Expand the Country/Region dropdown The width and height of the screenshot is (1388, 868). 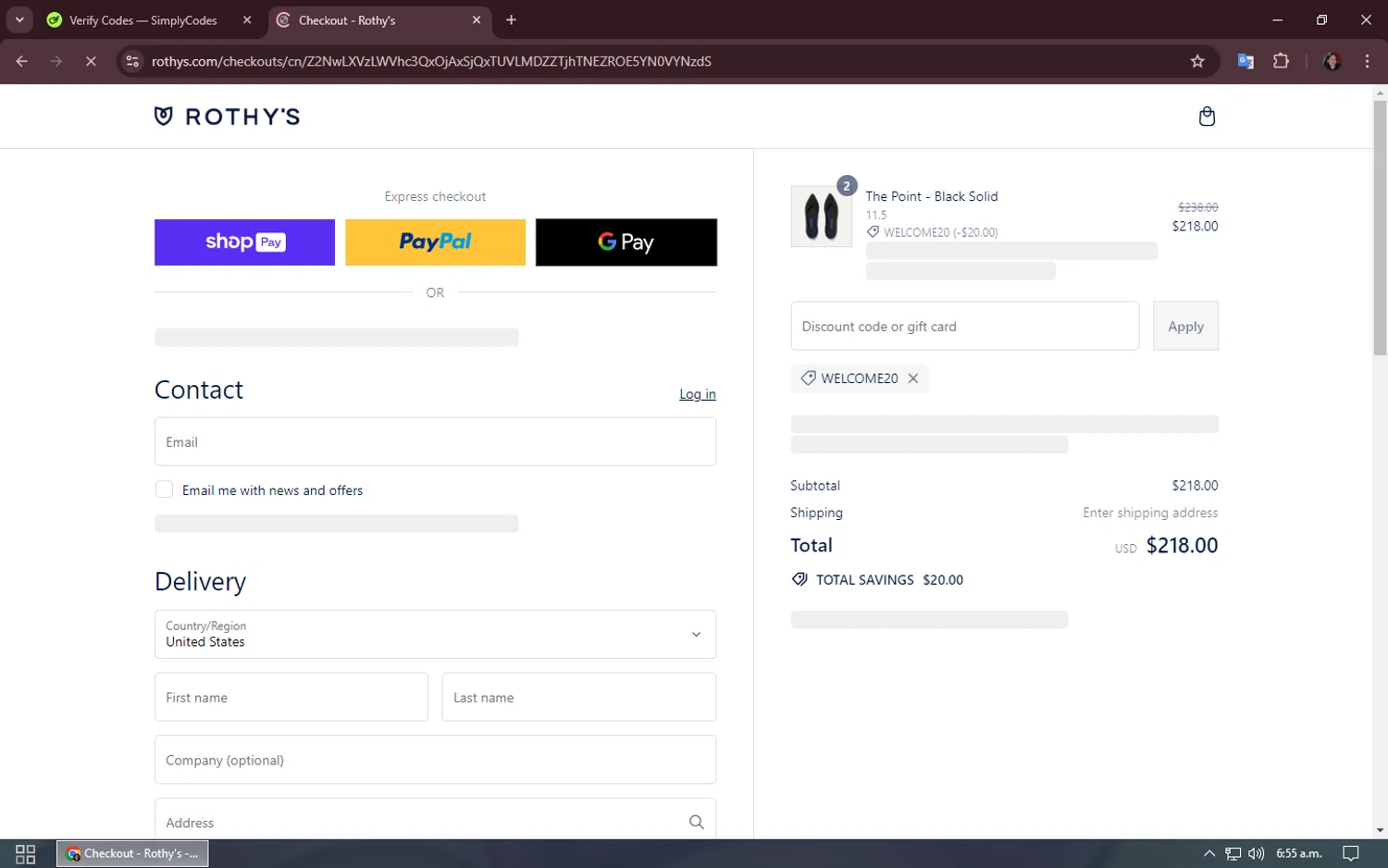(x=435, y=634)
